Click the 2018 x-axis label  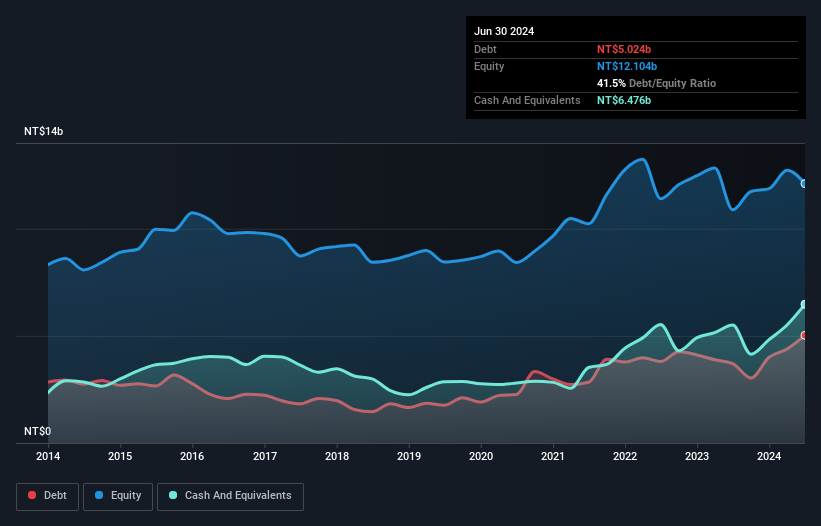tap(337, 456)
